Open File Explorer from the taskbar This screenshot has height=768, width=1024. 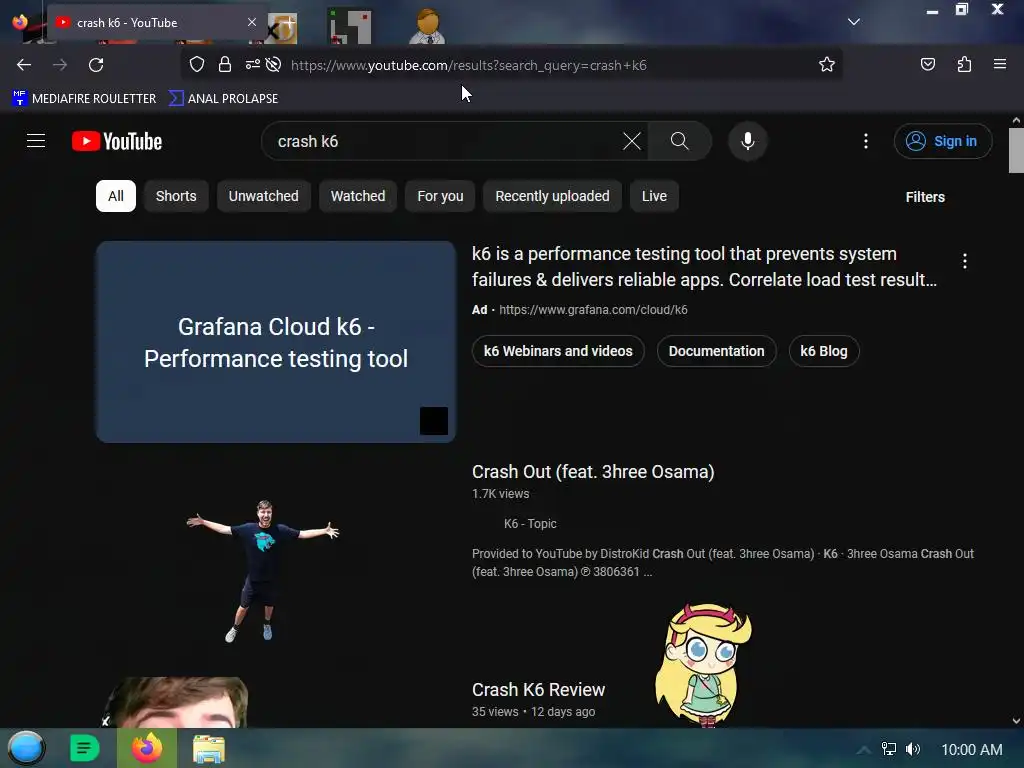[208, 749]
